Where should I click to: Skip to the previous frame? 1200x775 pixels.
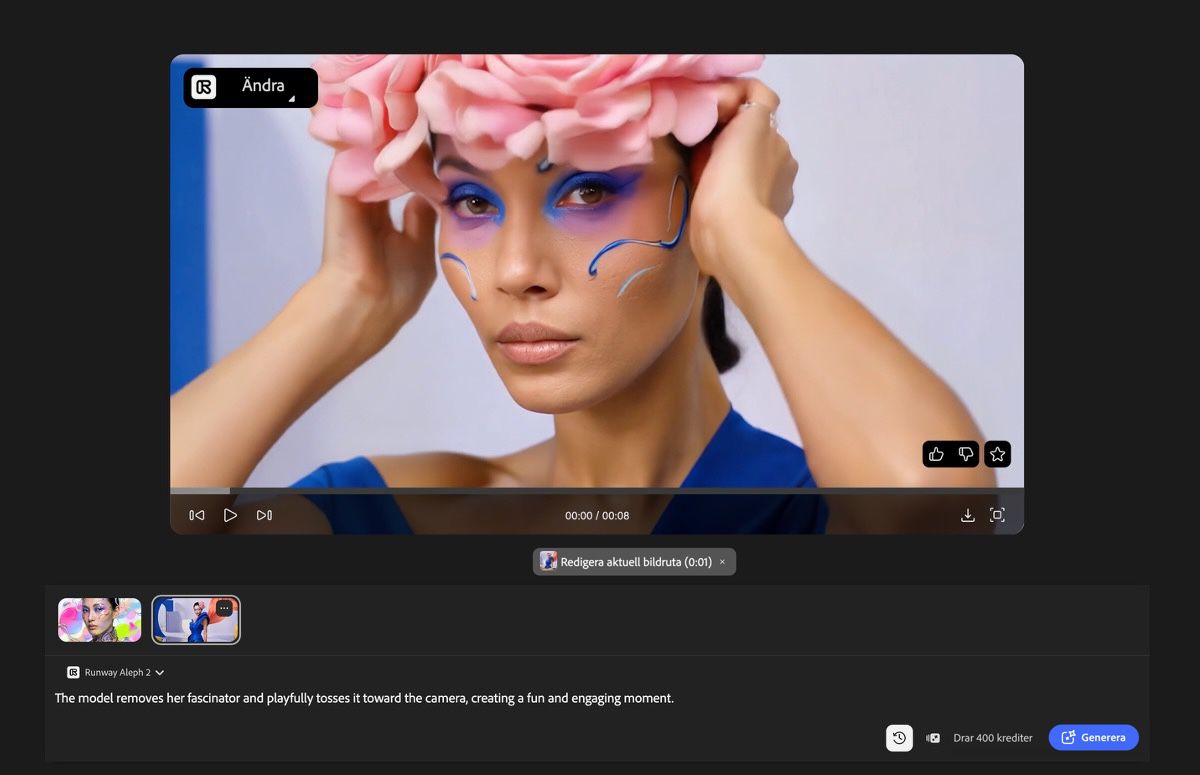197,515
